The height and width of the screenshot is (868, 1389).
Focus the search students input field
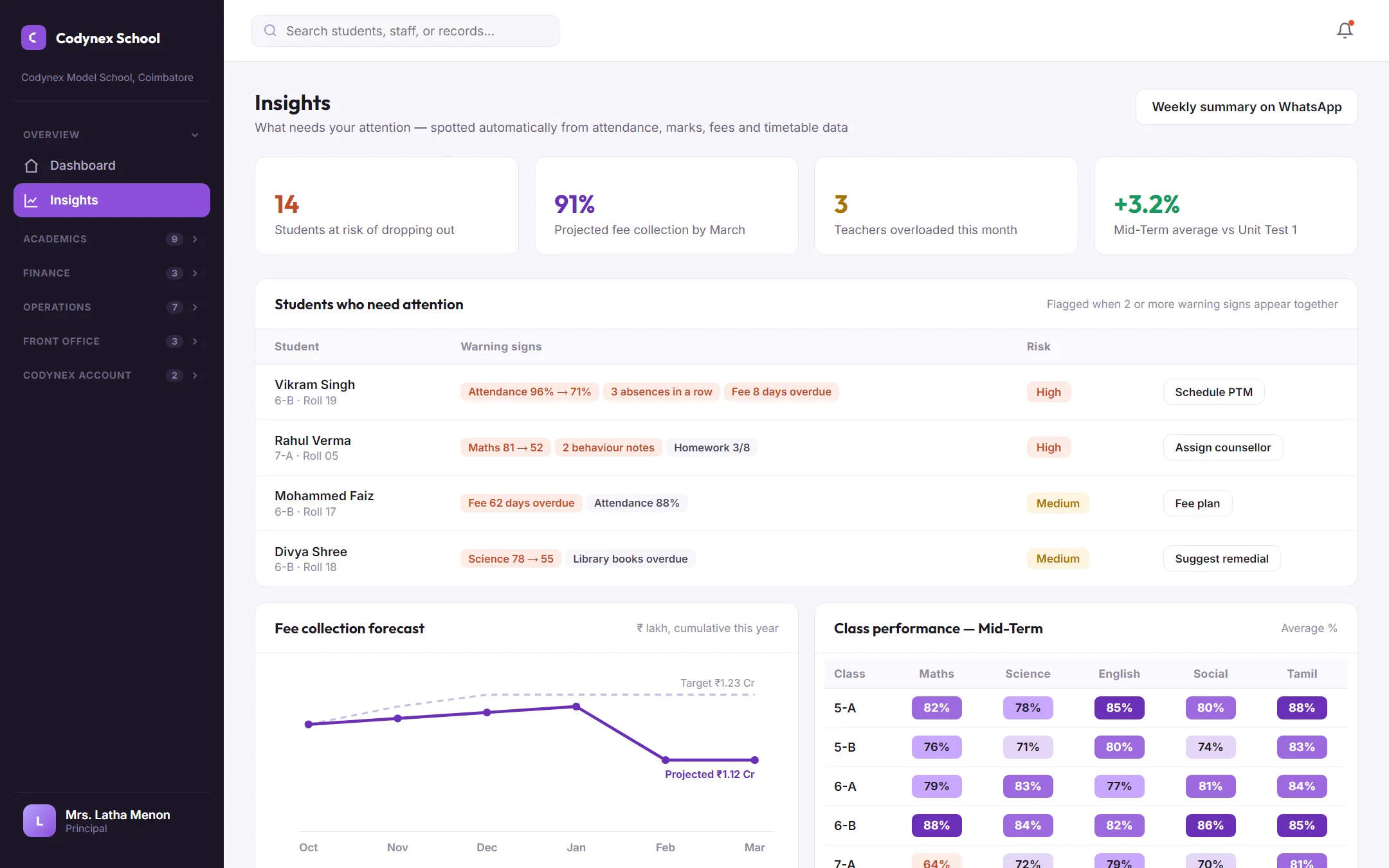point(405,31)
